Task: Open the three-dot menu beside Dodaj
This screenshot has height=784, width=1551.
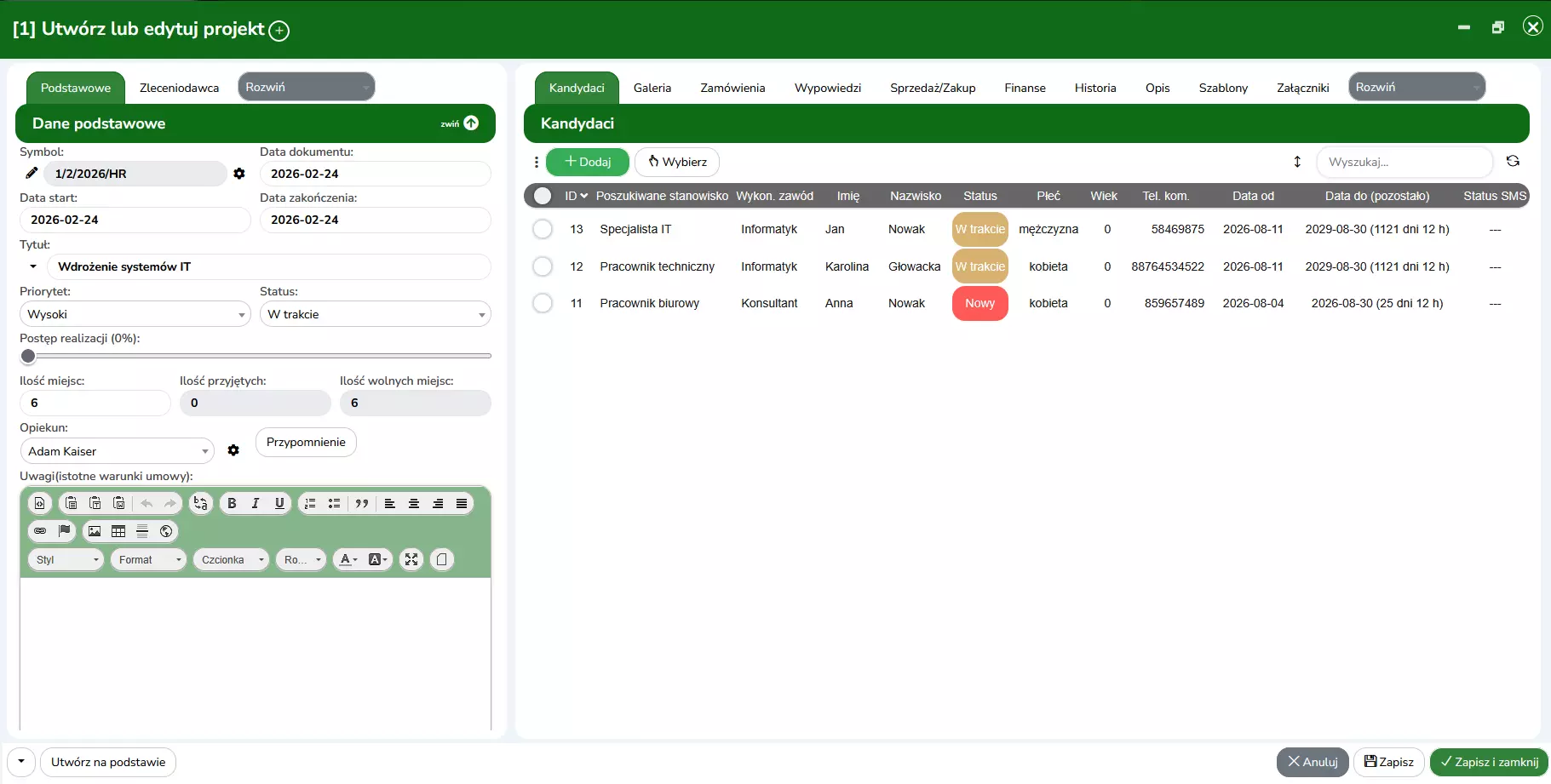Action: tap(536, 162)
